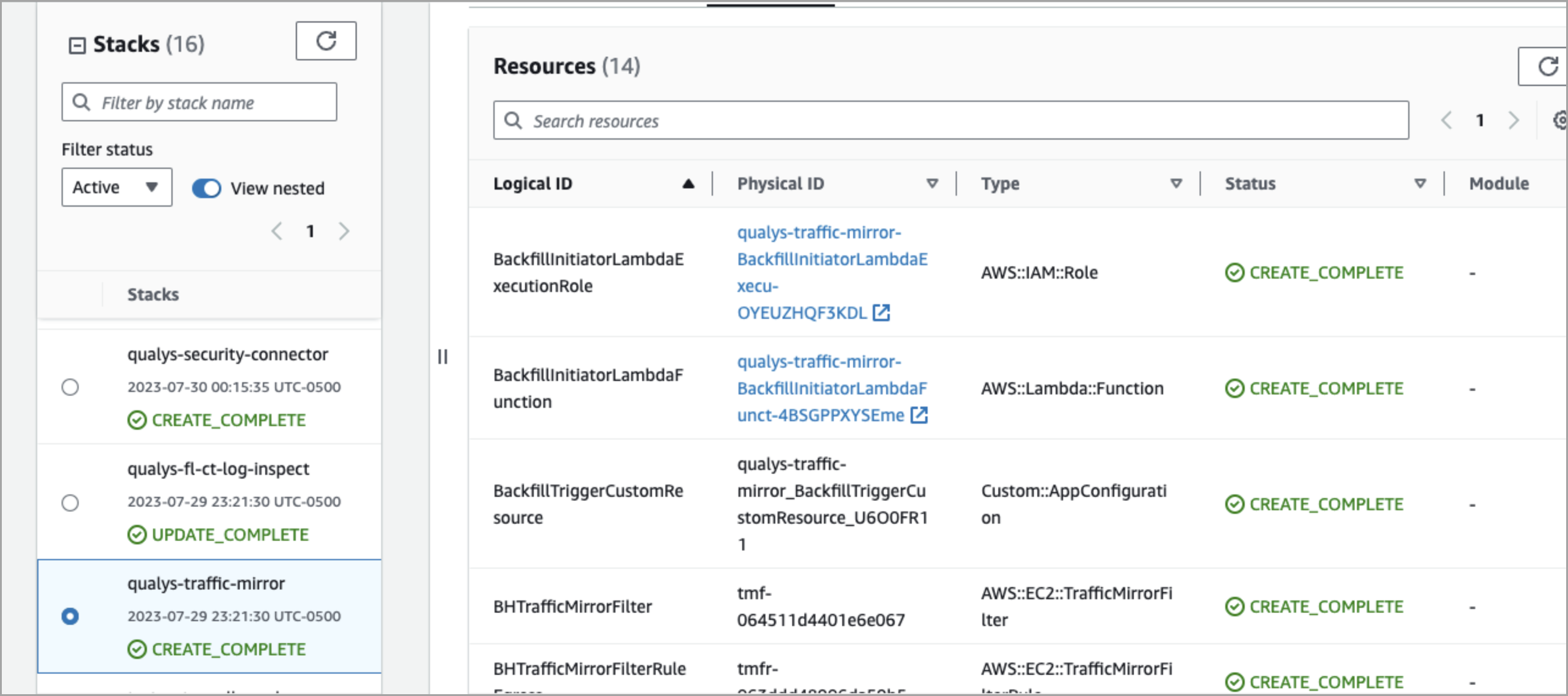This screenshot has height=696, width=1568.
Task: Click UPDATE_COMPLETE status of qualys-fl-ct-log-inspect
Action: pyautogui.click(x=218, y=534)
